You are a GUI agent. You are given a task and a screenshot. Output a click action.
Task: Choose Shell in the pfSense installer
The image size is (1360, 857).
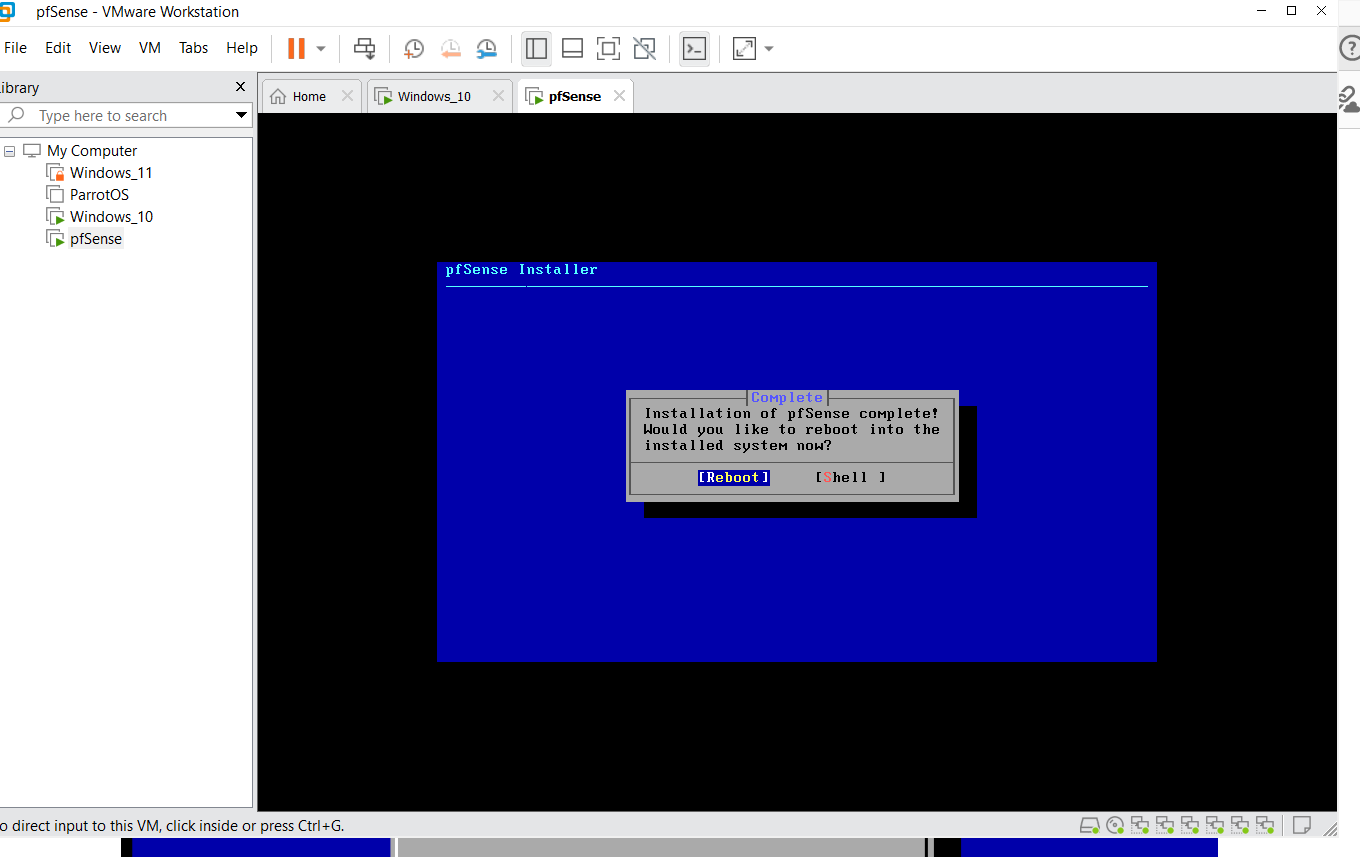click(851, 477)
